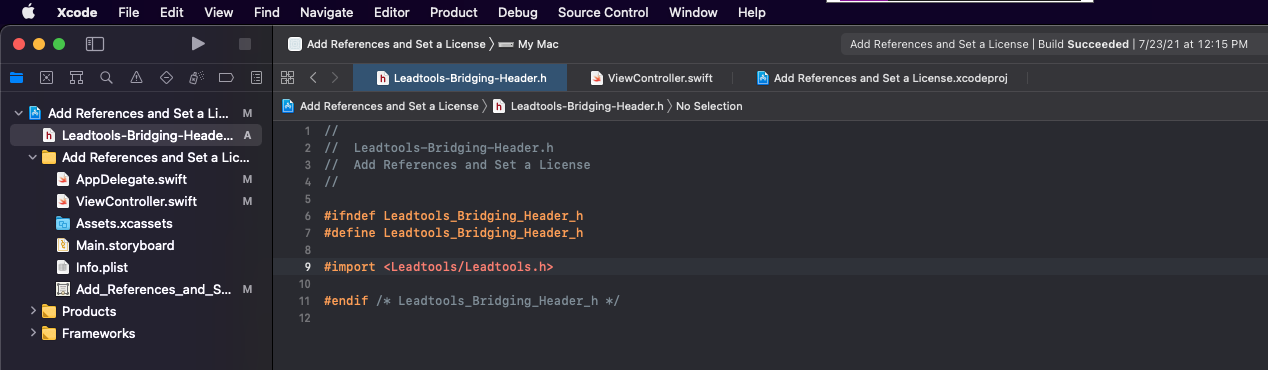Click the h file icon on the active tab
Screen dimensions: 1268x370
coord(382,77)
